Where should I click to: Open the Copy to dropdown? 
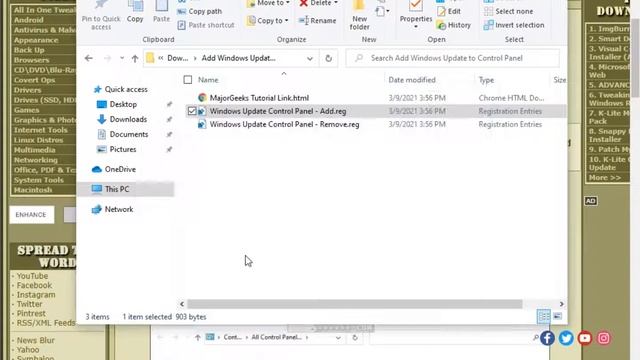268,20
